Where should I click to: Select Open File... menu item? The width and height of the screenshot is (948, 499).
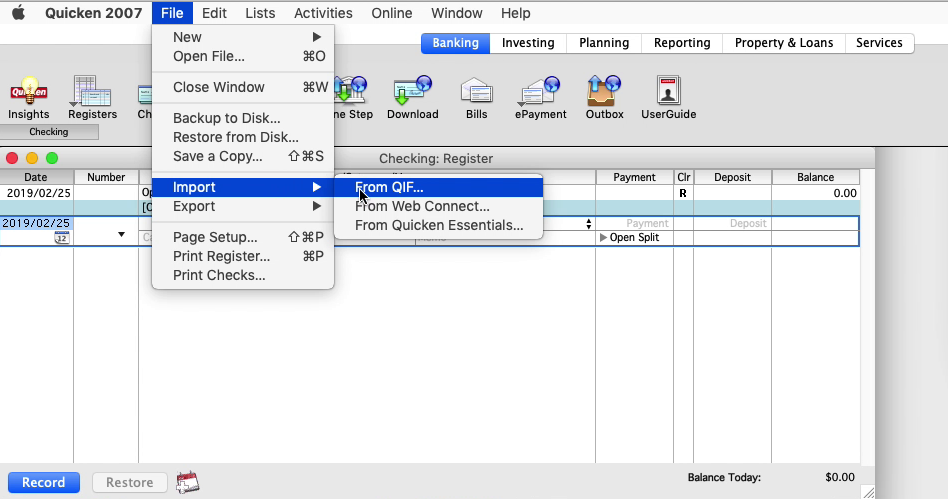point(242,56)
